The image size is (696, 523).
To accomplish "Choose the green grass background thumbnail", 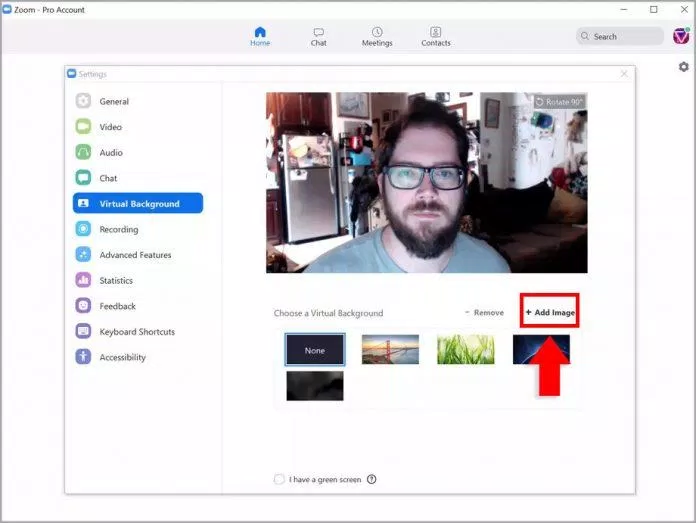I will [466, 349].
